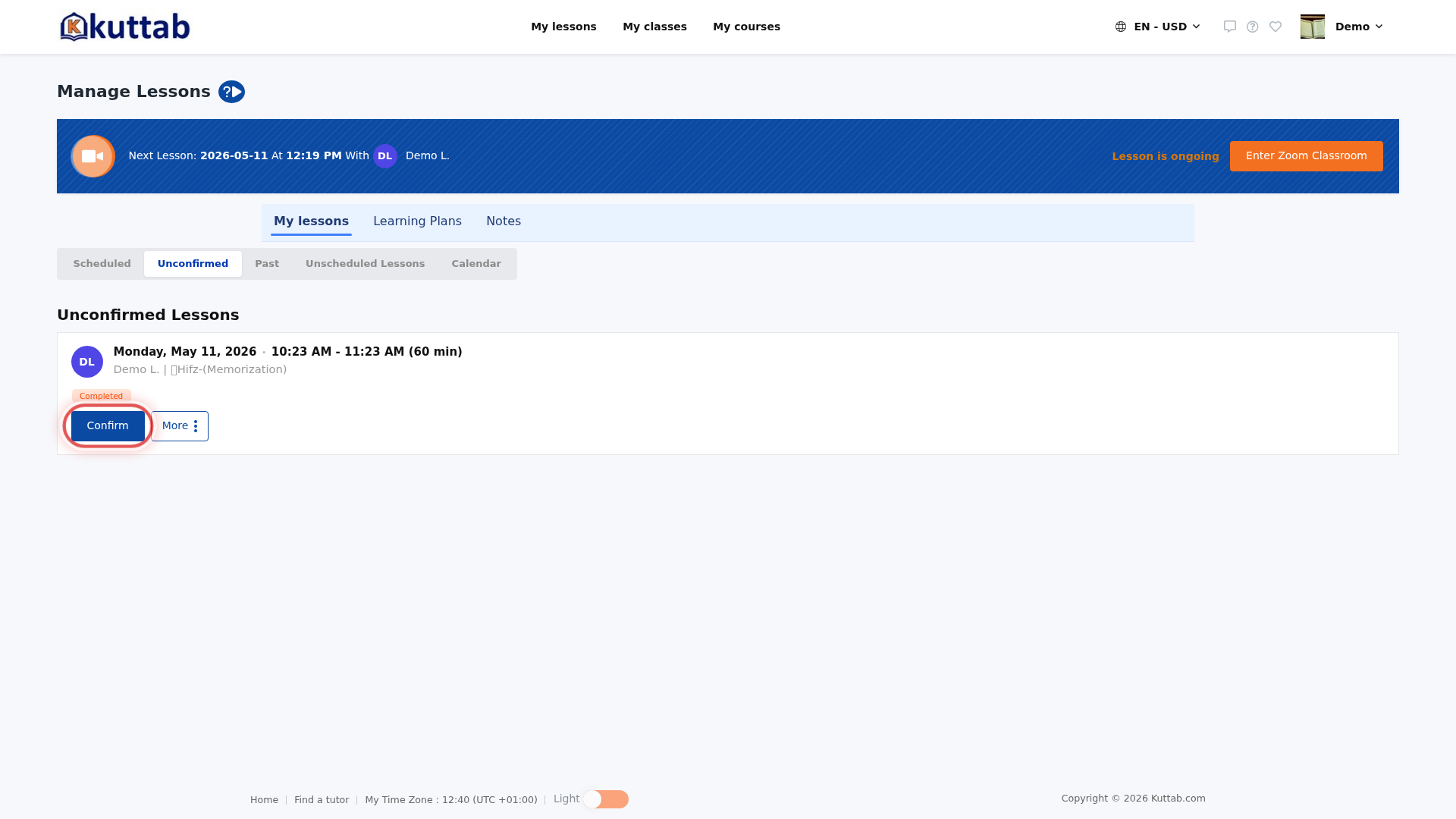Confirm the completed lesson
Image resolution: width=1456 pixels, height=819 pixels.
pos(108,426)
